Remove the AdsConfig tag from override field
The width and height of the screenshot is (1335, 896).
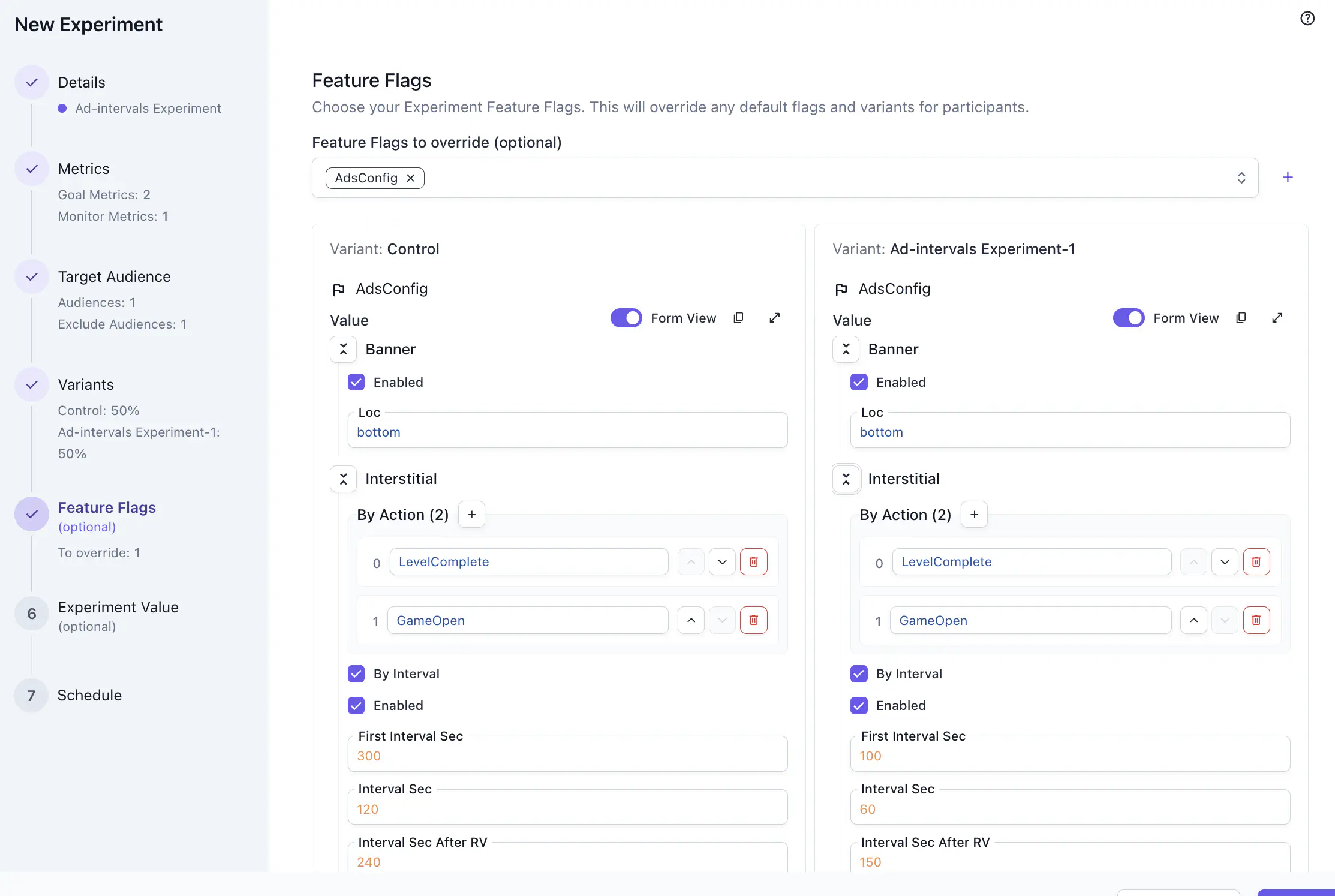tap(411, 178)
